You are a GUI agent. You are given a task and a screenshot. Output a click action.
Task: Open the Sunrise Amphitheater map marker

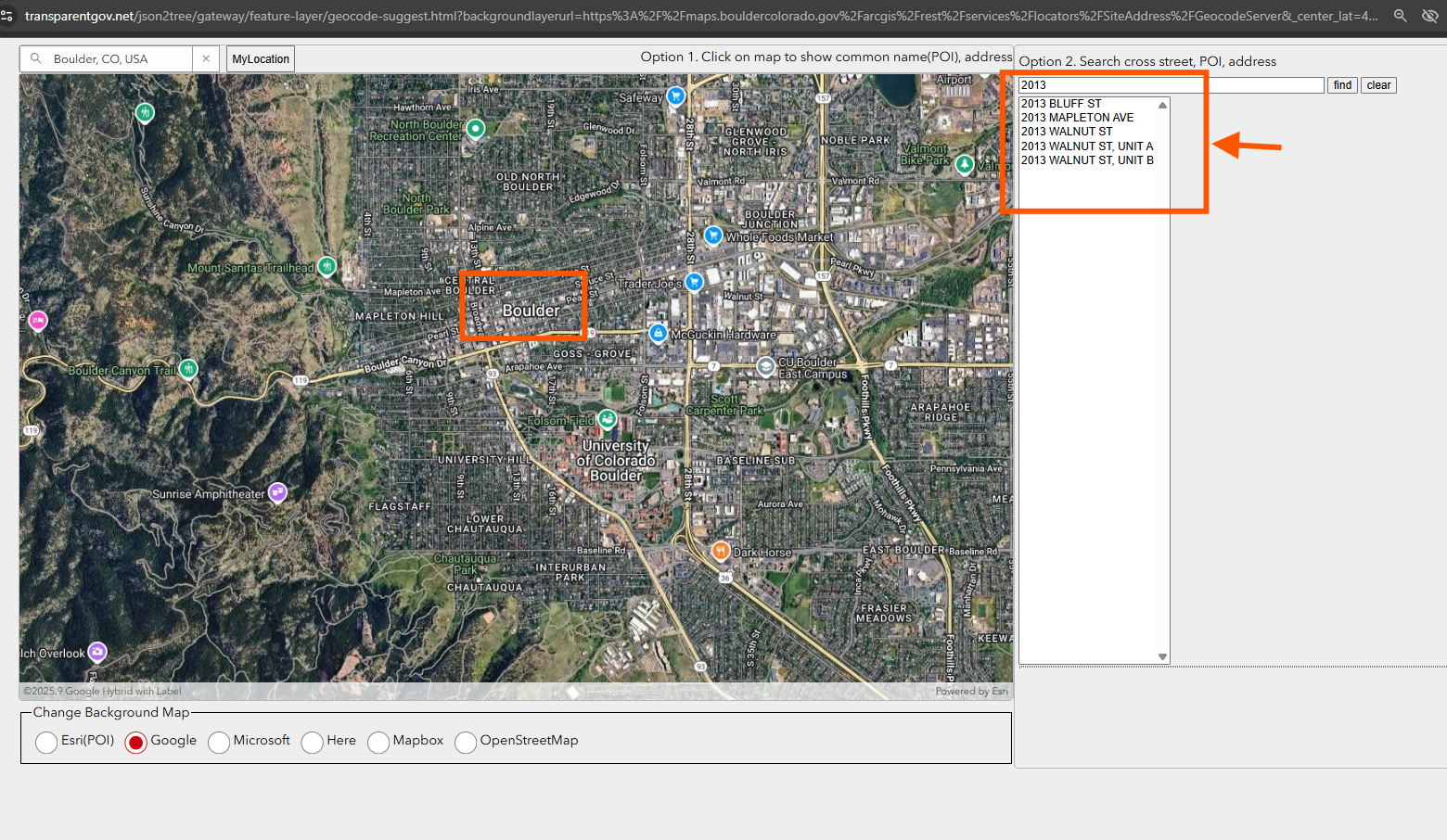(277, 492)
